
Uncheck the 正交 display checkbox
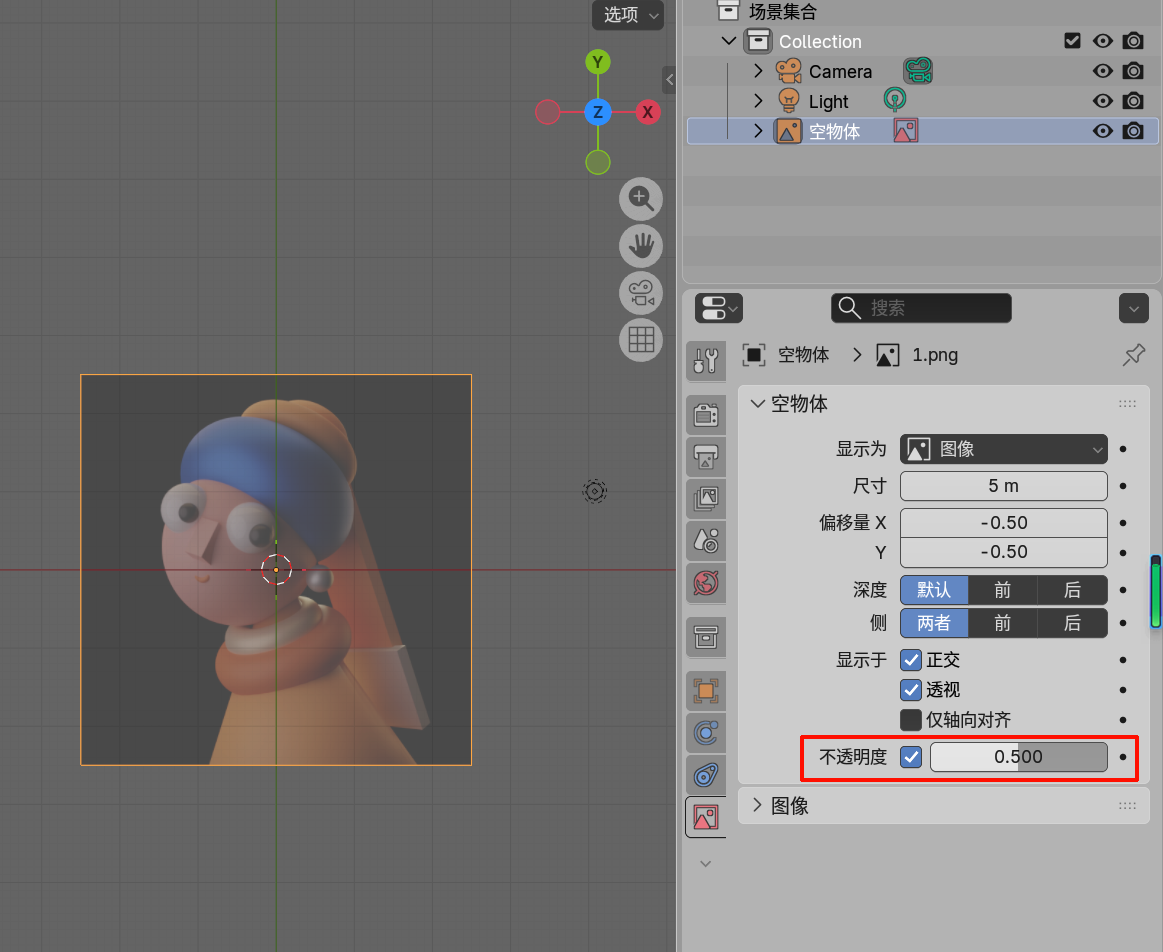pos(911,660)
